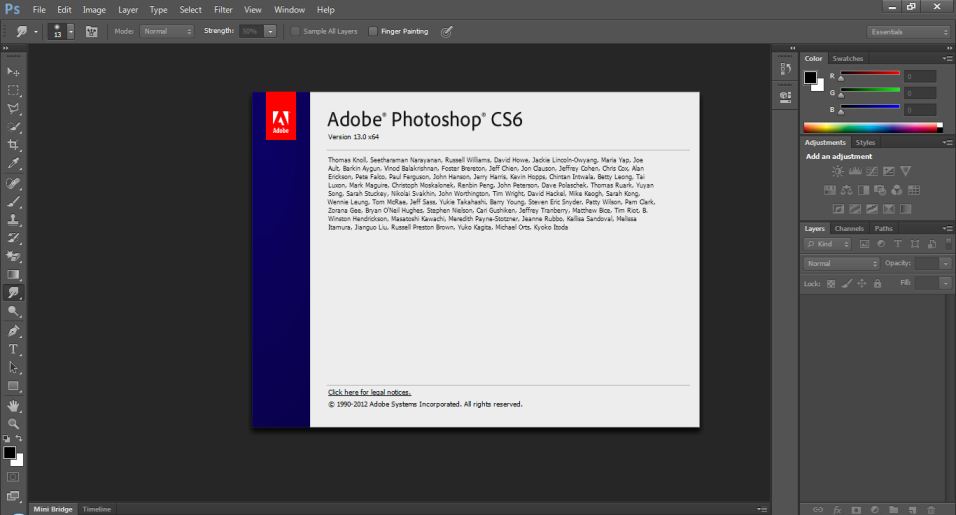Open the 3D panel icon in the dock
The width and height of the screenshot is (956, 515).
click(785, 97)
